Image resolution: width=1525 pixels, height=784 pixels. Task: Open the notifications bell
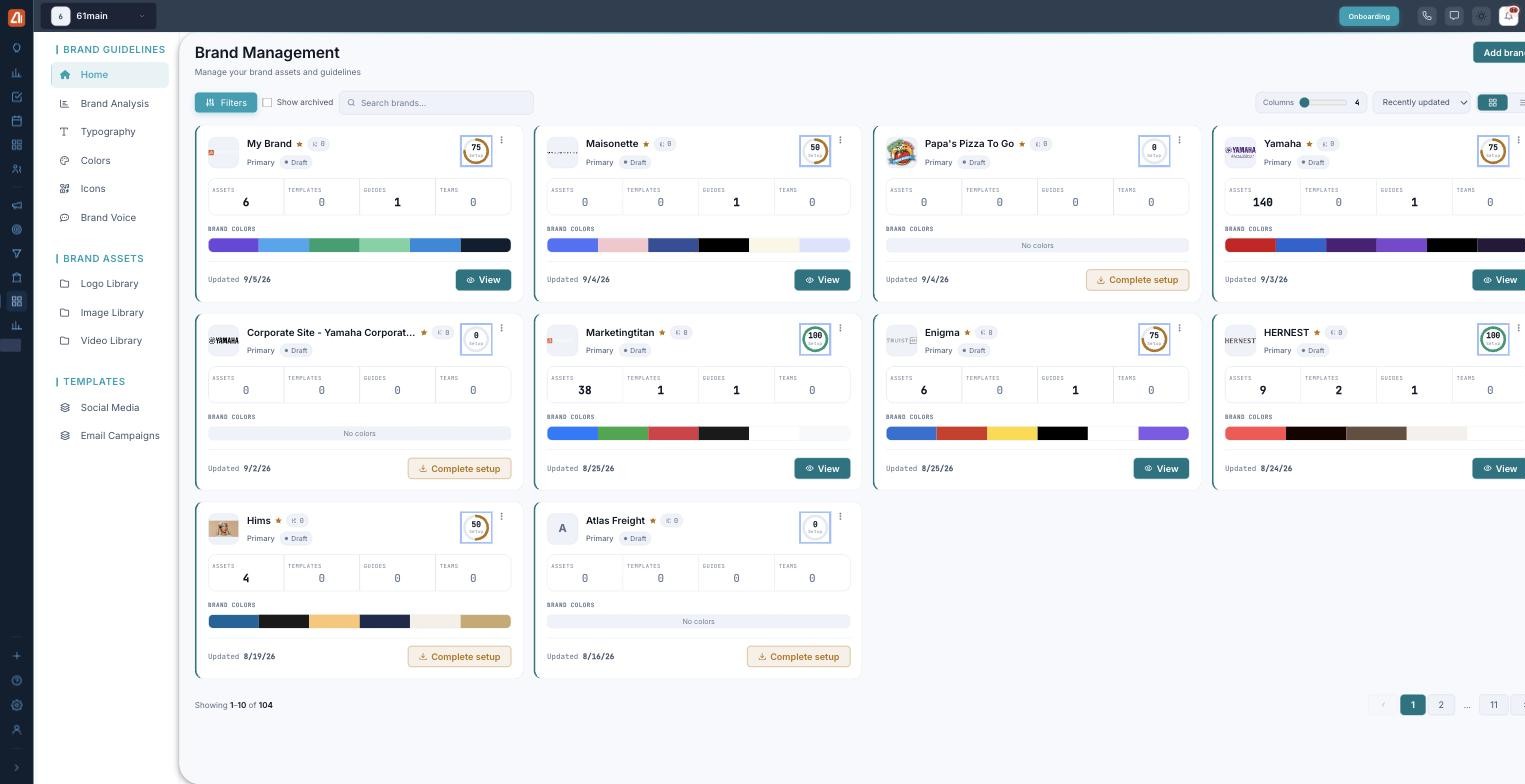point(1509,16)
